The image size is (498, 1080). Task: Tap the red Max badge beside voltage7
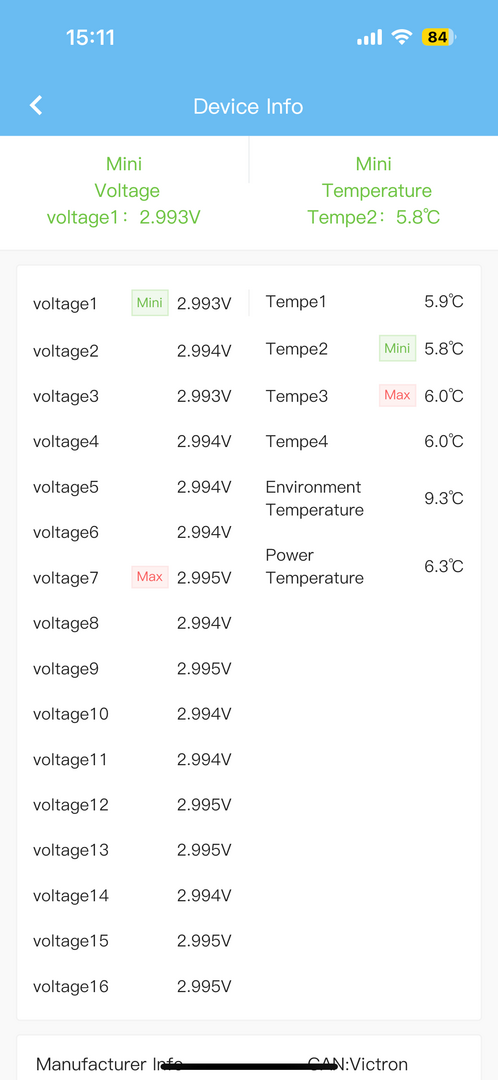[x=150, y=577]
